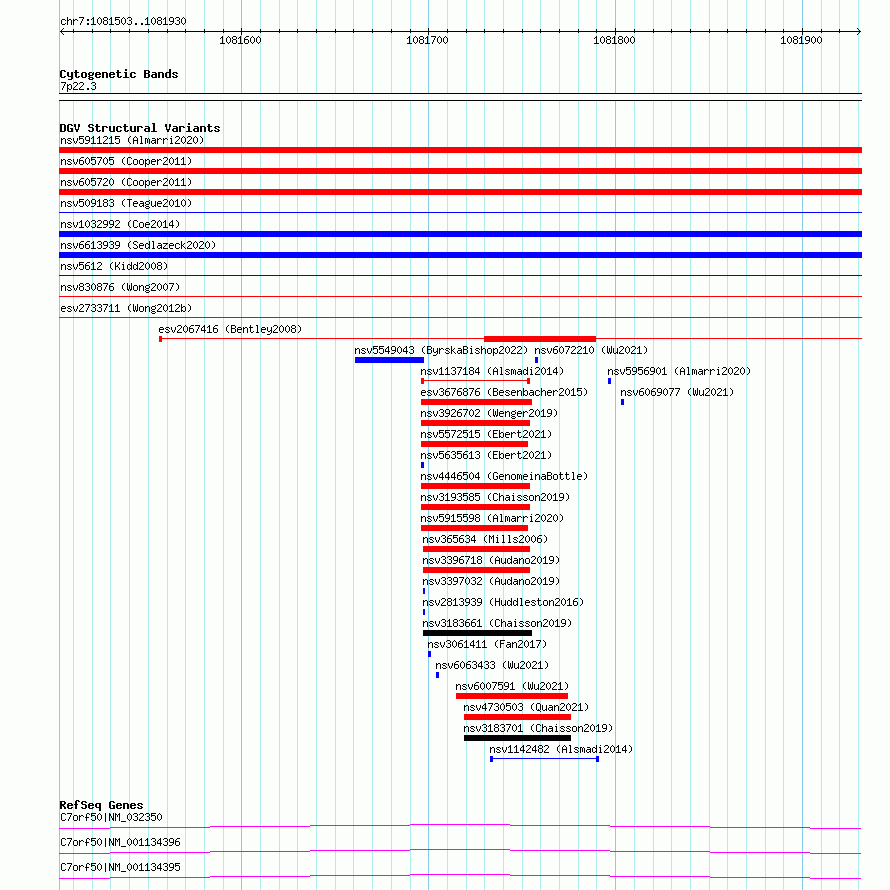
Task: Click nsv5635613 (Ebert2021) label
Action: (x=486, y=455)
